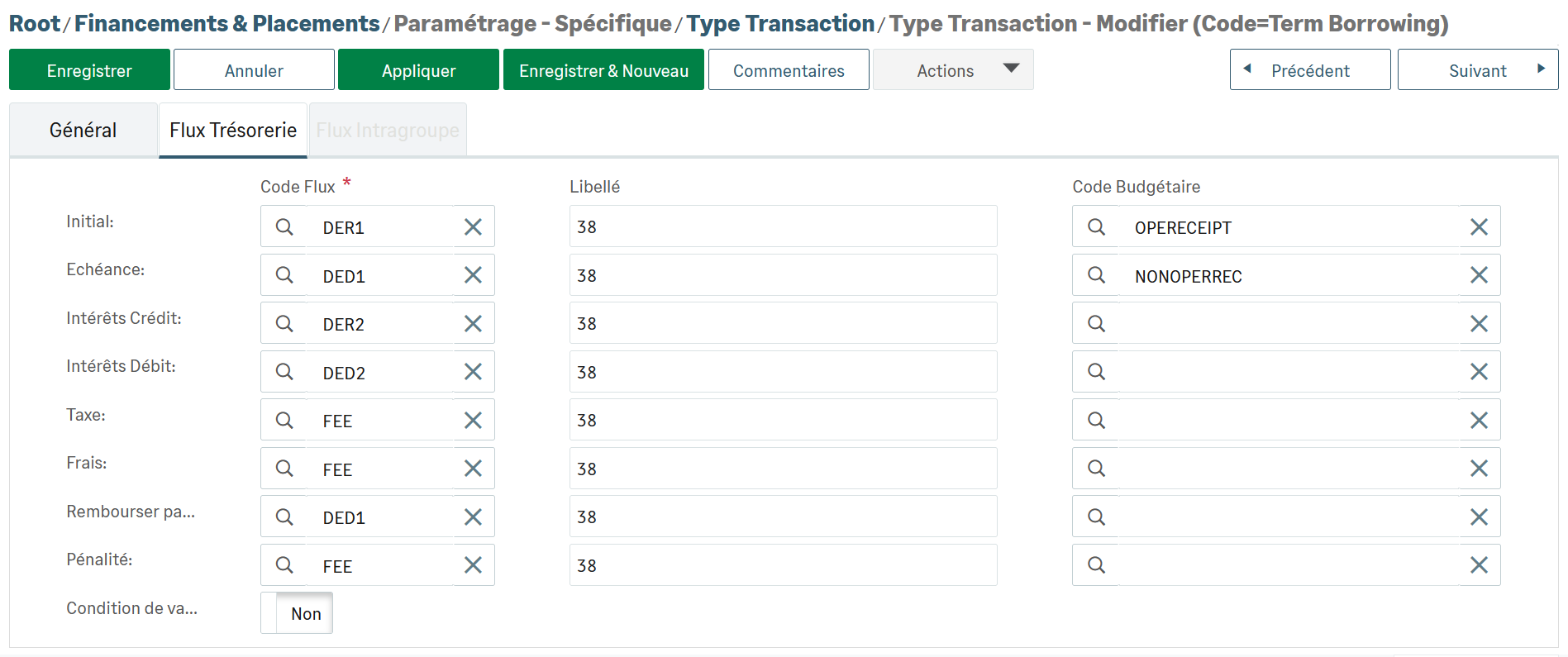Open lookup for Intérêts Crédit Code Flux

(284, 324)
